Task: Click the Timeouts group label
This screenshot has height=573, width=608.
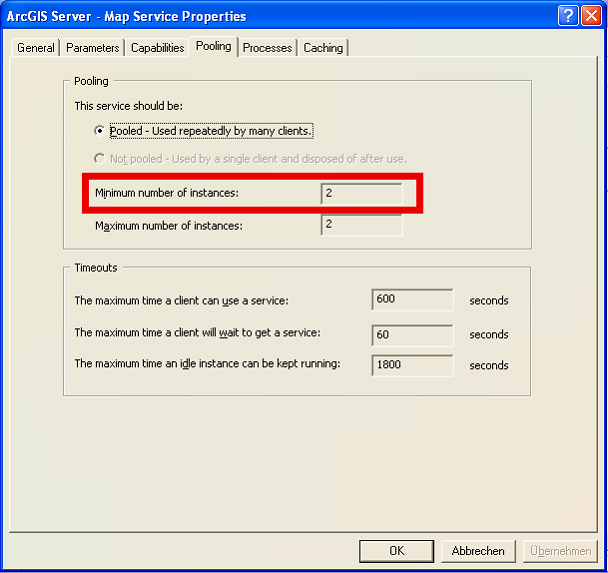Action: pos(96,268)
